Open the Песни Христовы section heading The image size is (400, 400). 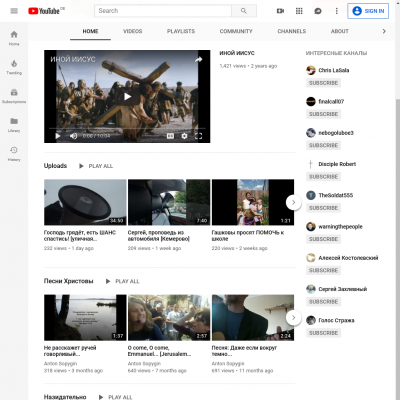pyautogui.click(x=69, y=281)
